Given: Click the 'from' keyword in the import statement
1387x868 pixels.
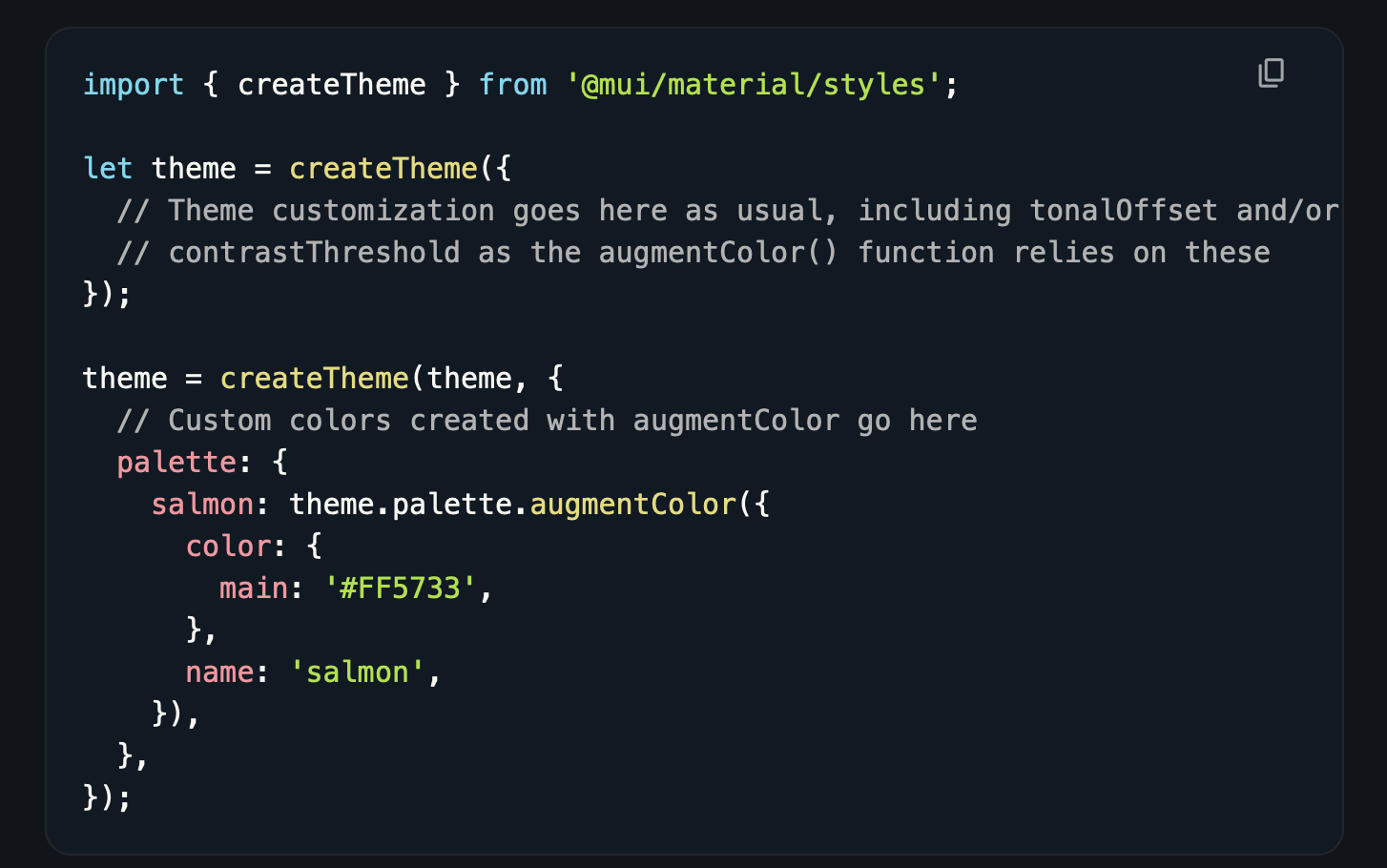Looking at the screenshot, I should coord(513,85).
